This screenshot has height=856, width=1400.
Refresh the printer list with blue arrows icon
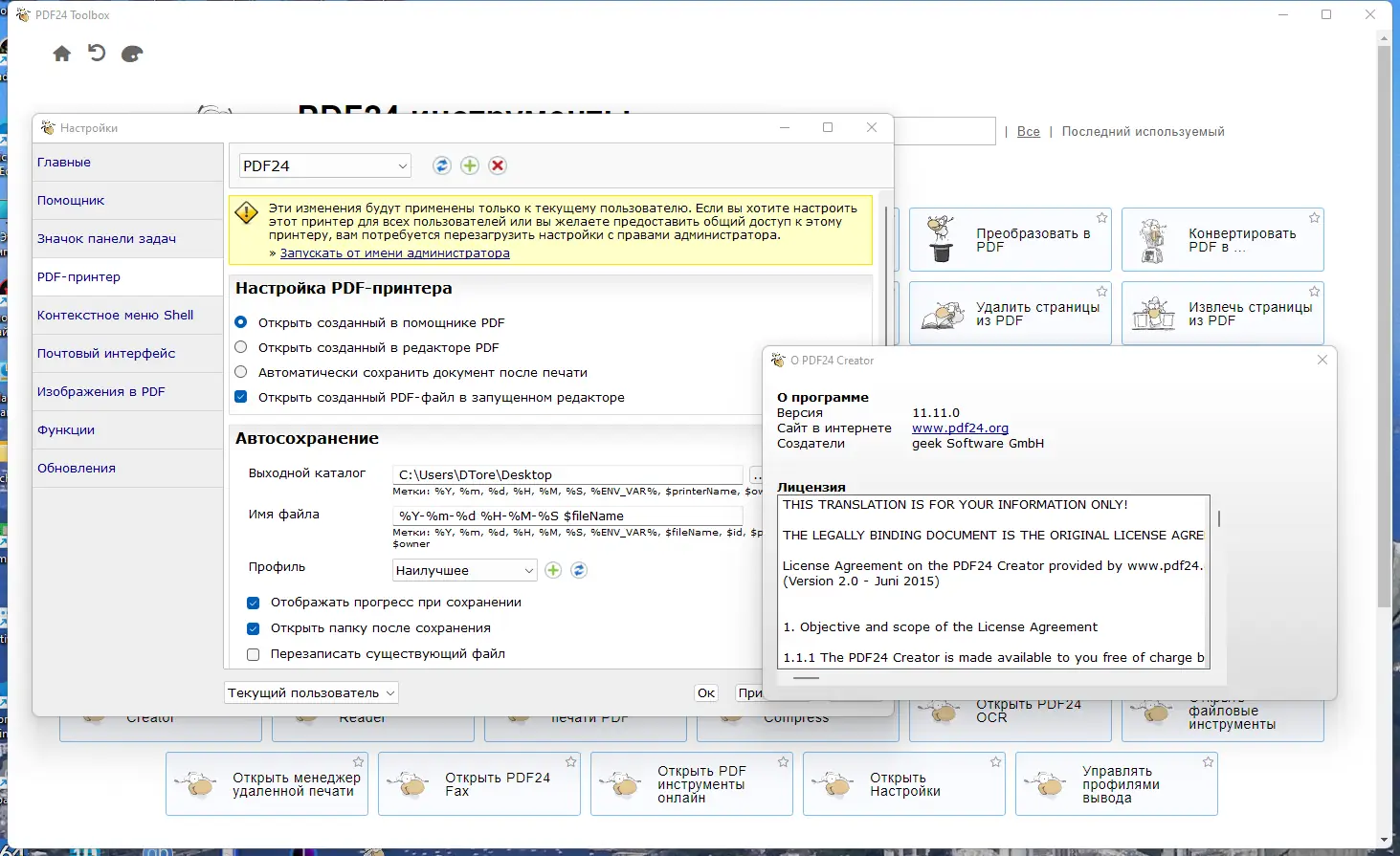(x=441, y=165)
